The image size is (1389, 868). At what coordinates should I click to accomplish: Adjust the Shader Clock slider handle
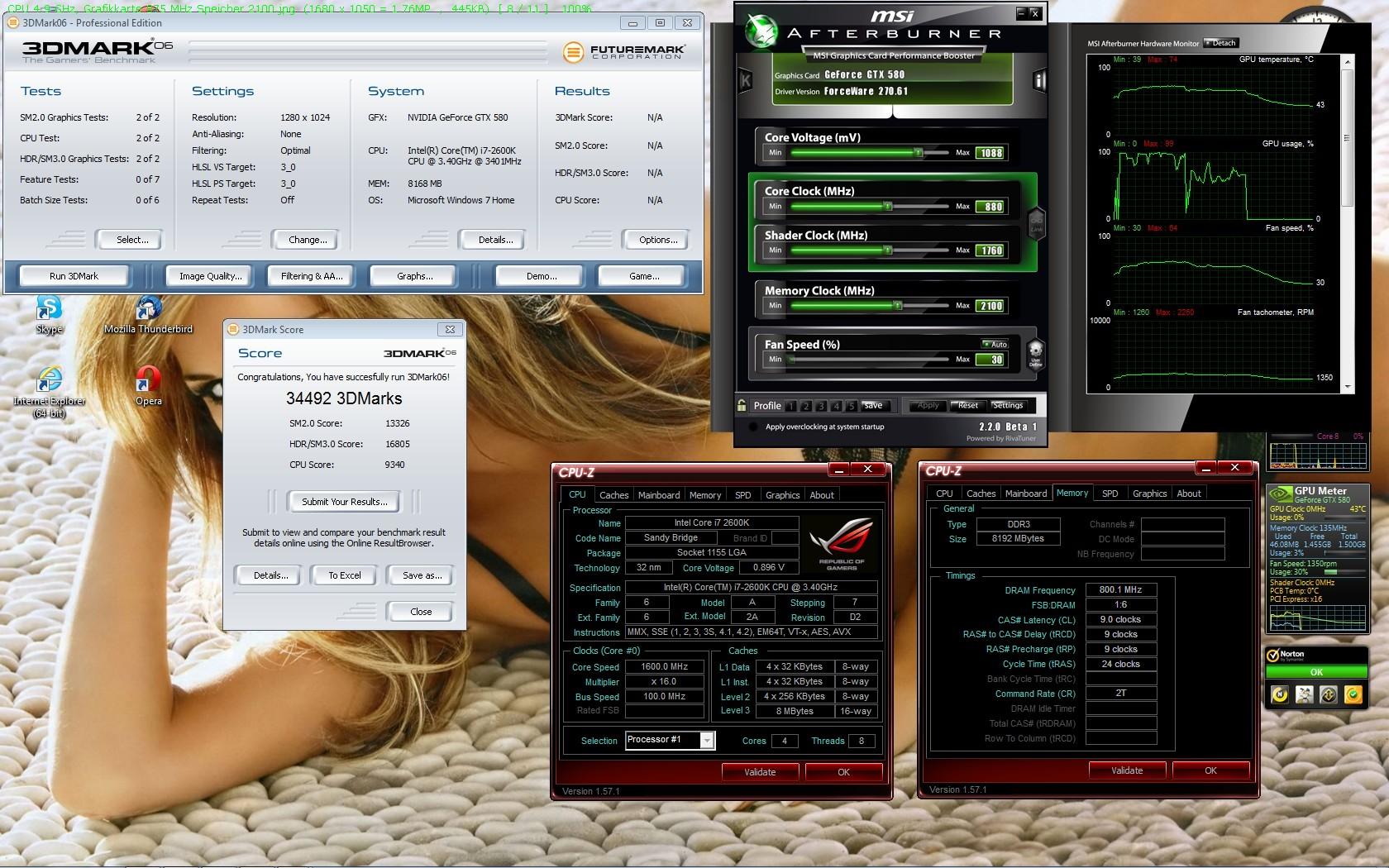887,250
